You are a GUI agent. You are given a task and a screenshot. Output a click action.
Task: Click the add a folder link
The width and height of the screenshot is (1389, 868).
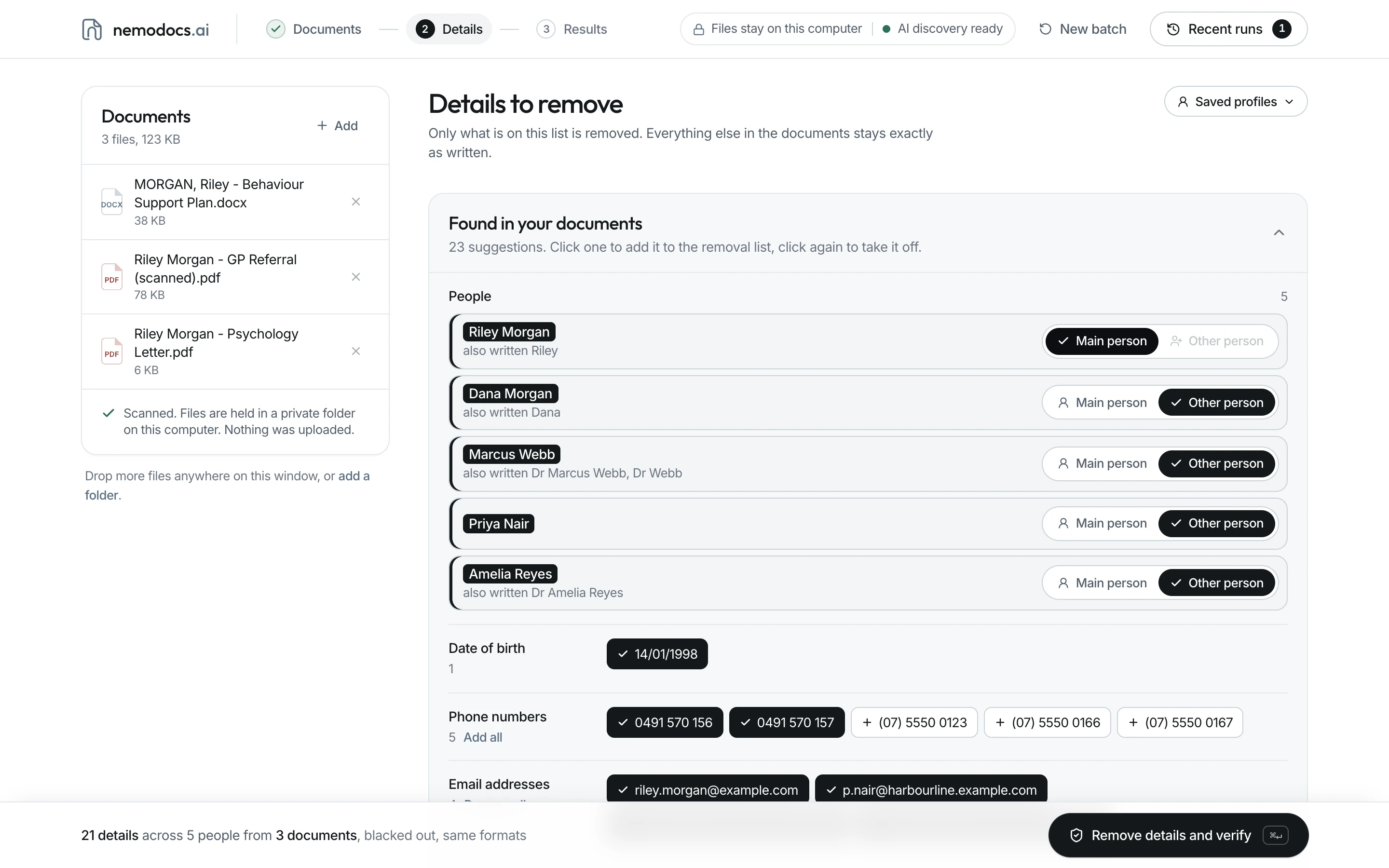[x=227, y=485]
